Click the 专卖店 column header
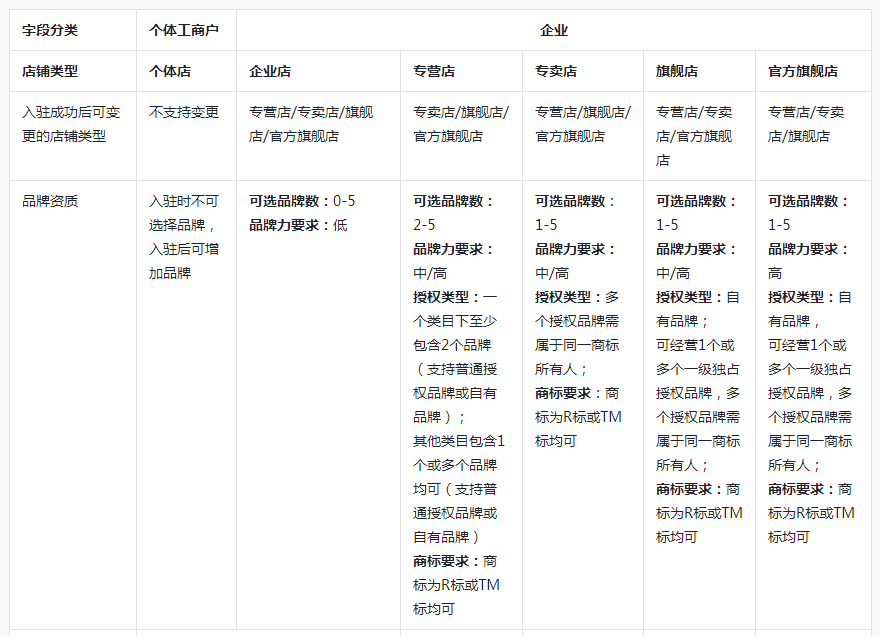Viewport: 880px width, 636px height. [550, 70]
